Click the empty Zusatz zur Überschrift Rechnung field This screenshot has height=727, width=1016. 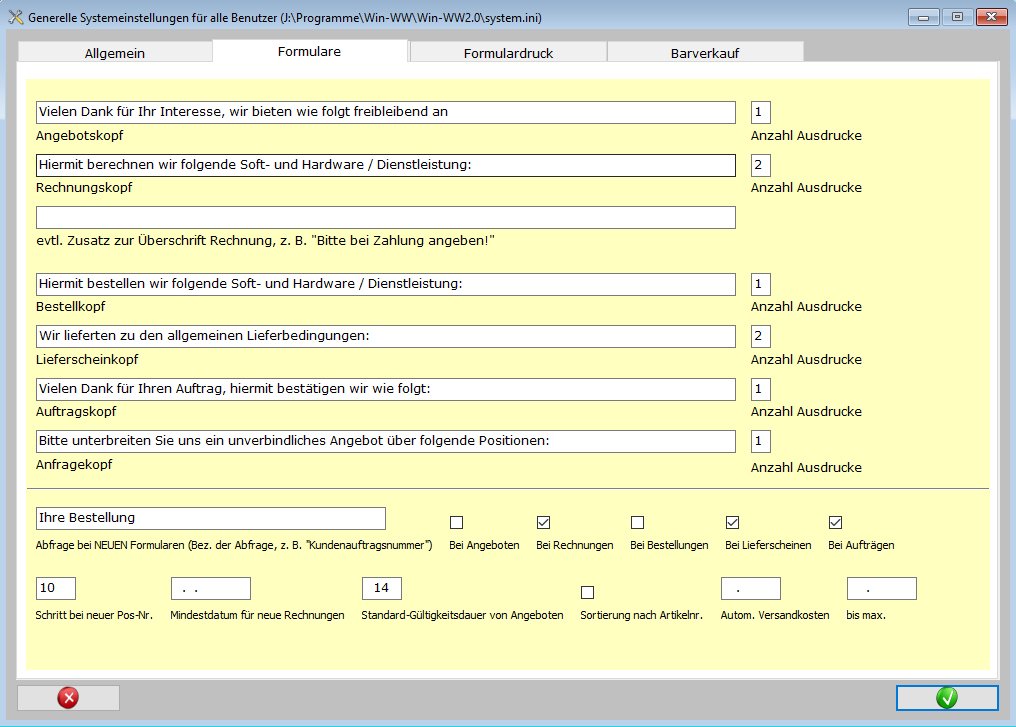tap(386, 218)
